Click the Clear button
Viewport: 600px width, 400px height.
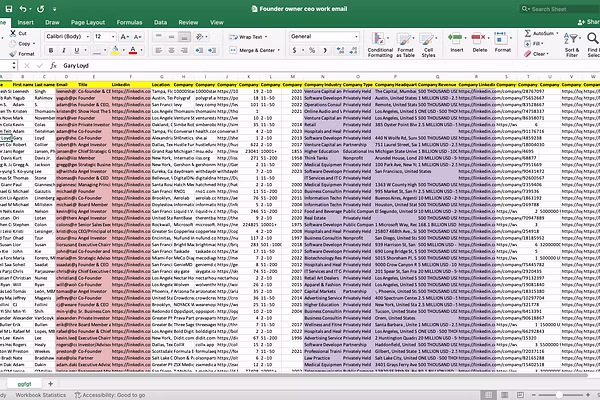point(535,54)
